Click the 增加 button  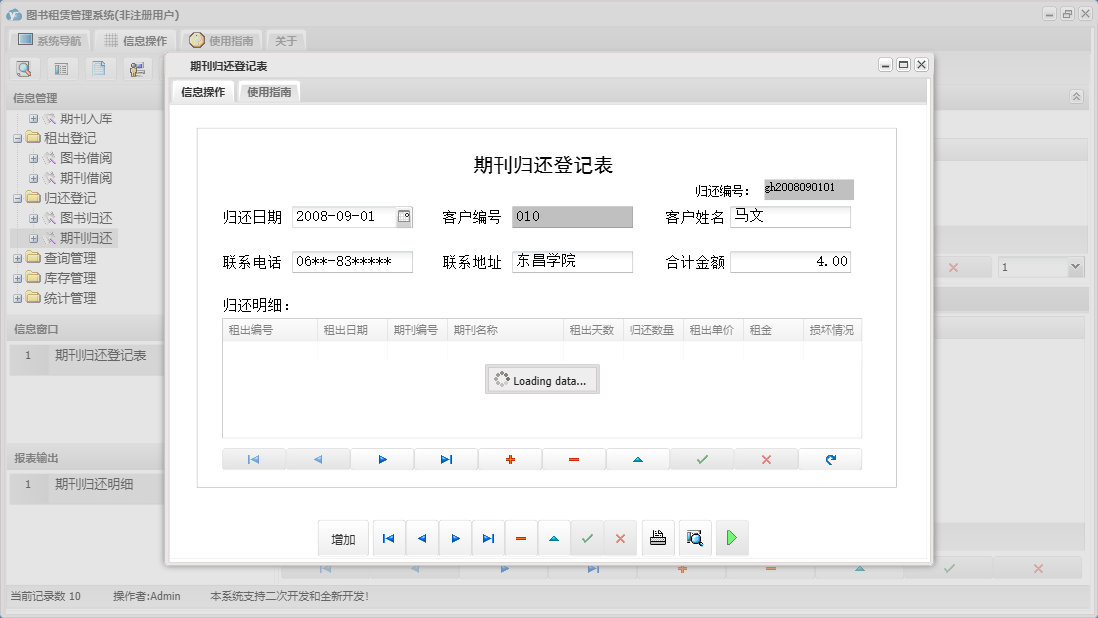(x=343, y=538)
